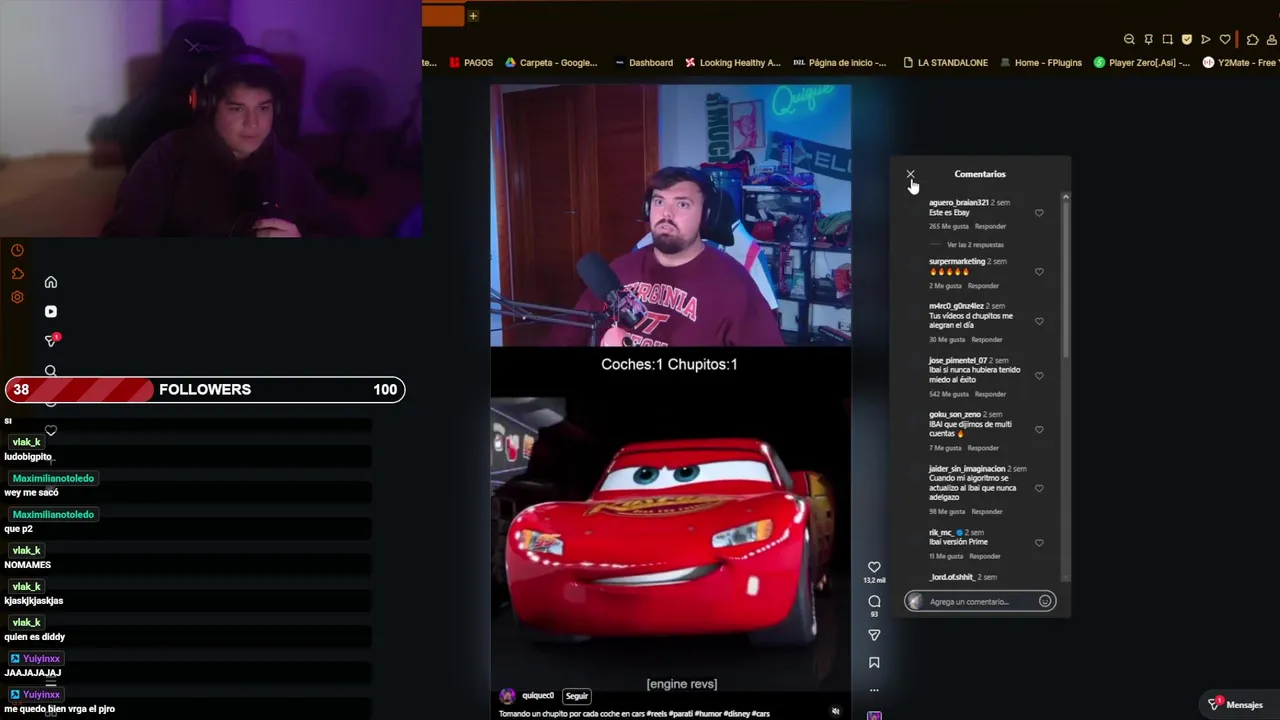The width and height of the screenshot is (1280, 720).
Task: Click the Seguir button for quiquec0
Action: click(577, 696)
